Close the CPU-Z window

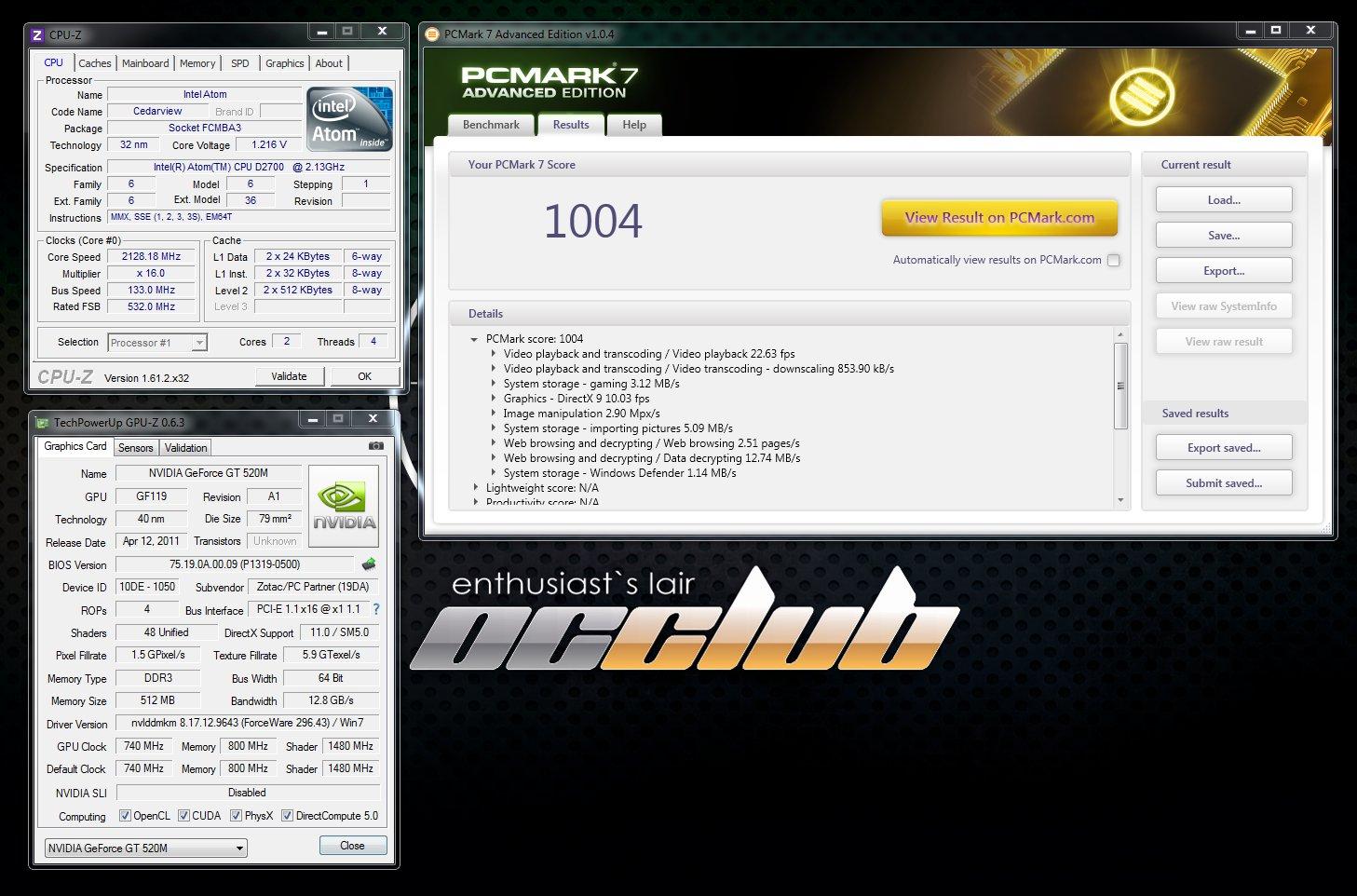[x=382, y=32]
